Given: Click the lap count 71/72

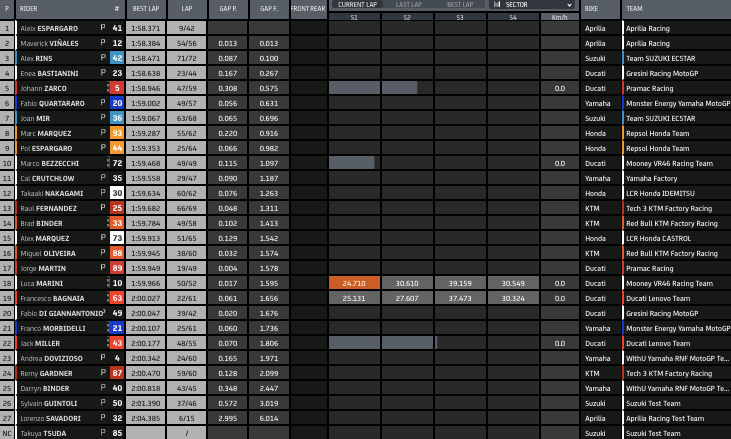Looking at the screenshot, I should (186, 58).
